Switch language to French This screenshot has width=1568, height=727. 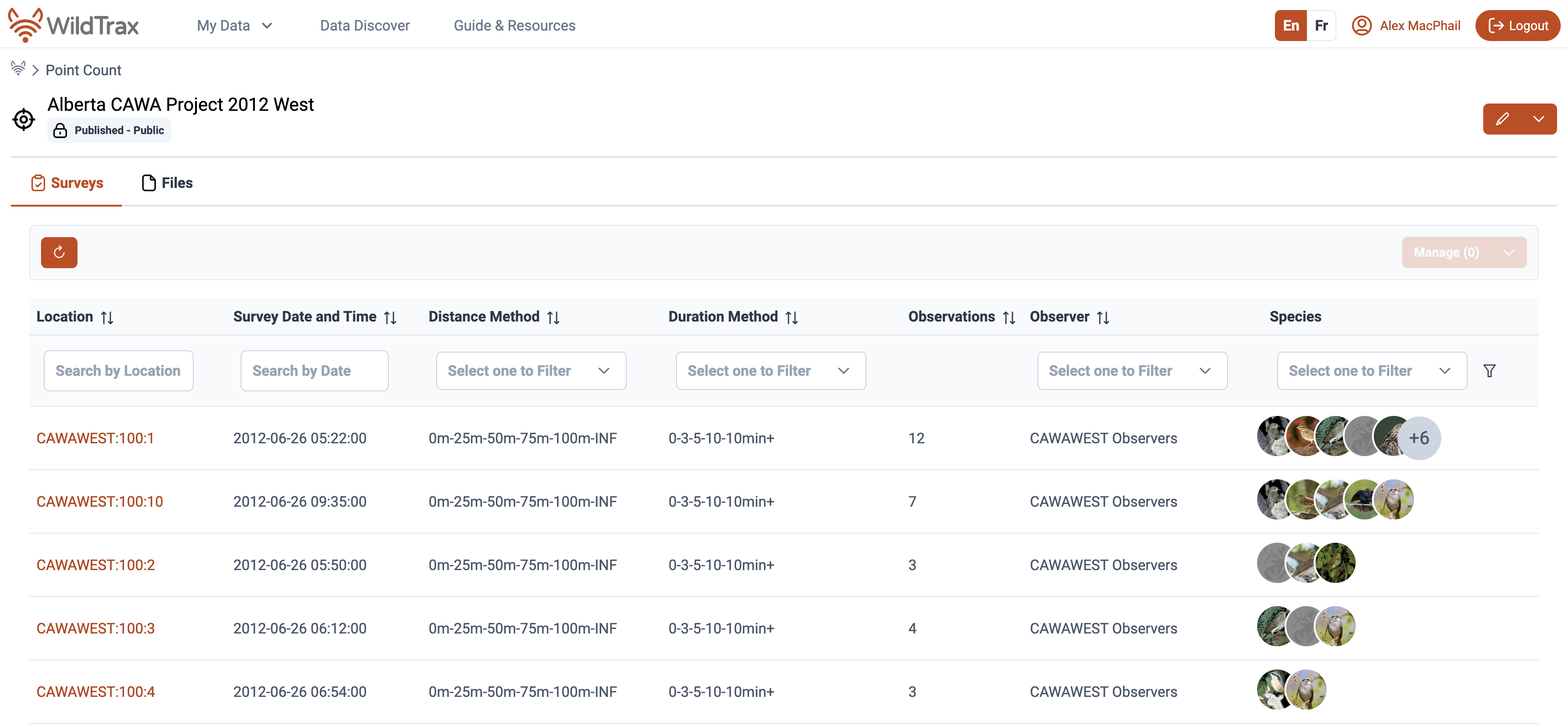(x=1321, y=25)
